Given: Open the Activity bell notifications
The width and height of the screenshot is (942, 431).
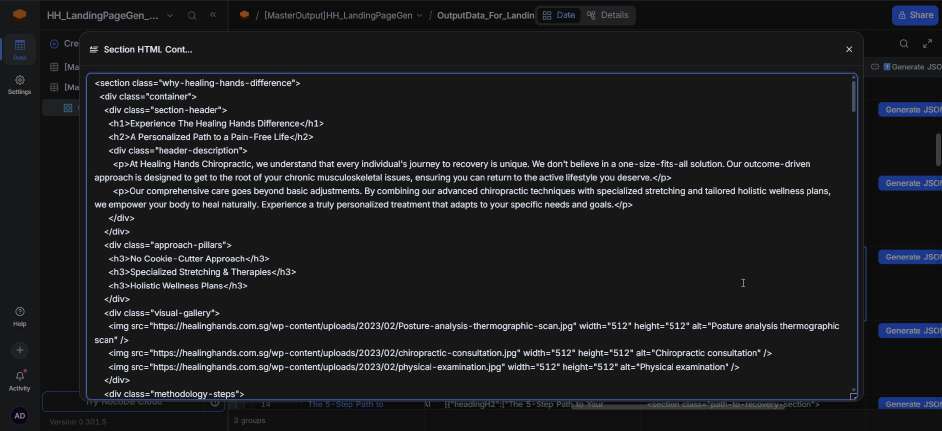Looking at the screenshot, I should [x=19, y=381].
